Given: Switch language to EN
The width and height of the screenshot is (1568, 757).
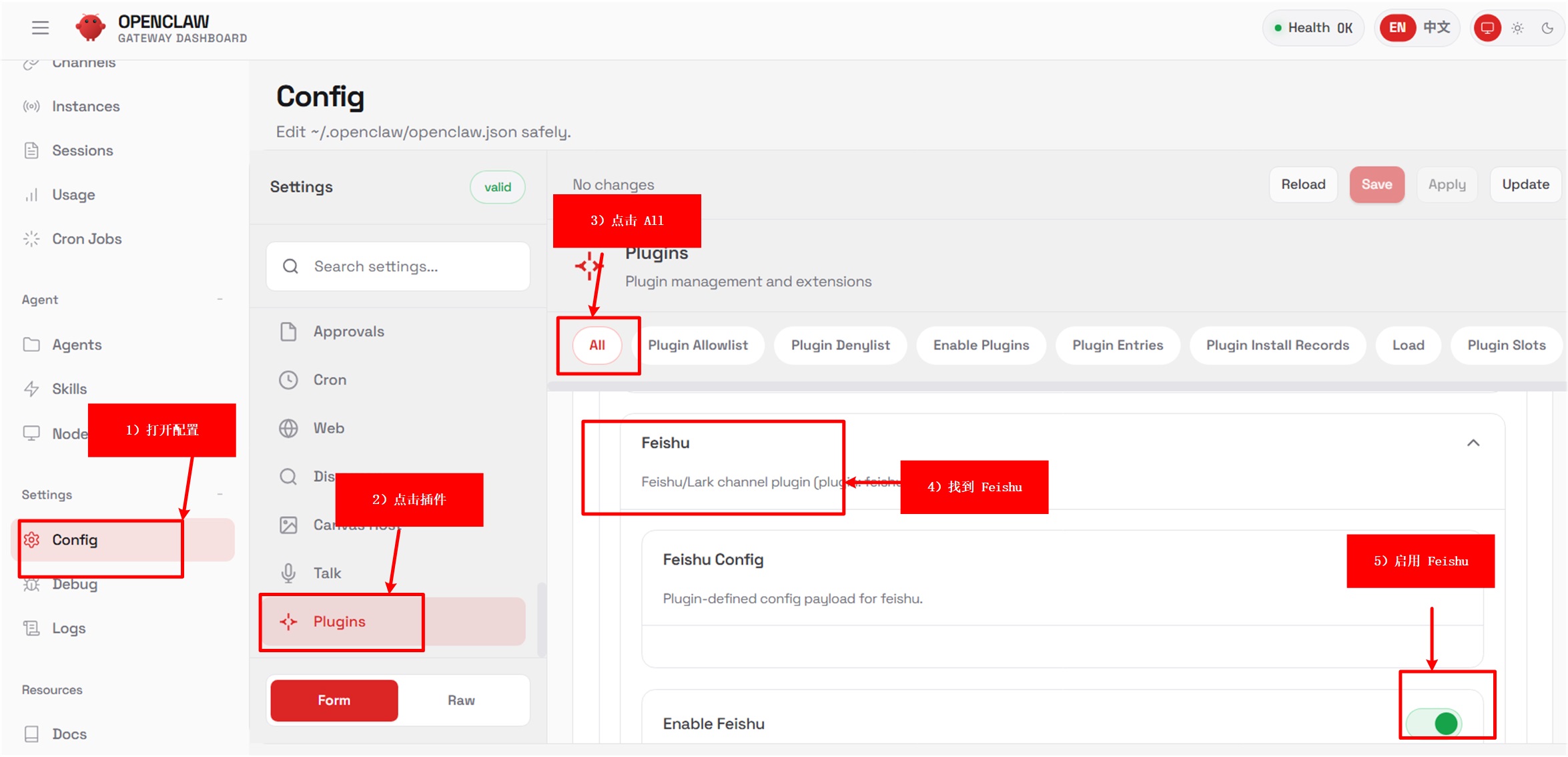Looking at the screenshot, I should 1397,28.
